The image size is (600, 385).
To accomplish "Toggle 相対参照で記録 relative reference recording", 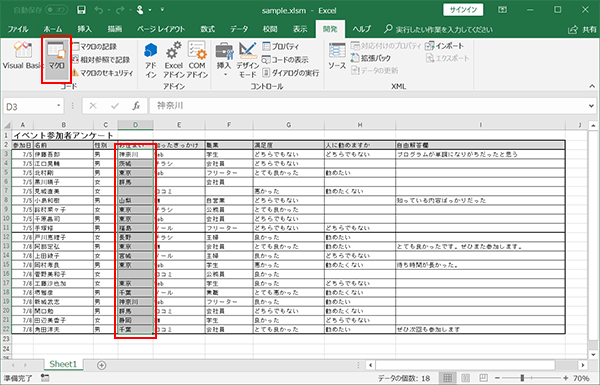I will 101,60.
